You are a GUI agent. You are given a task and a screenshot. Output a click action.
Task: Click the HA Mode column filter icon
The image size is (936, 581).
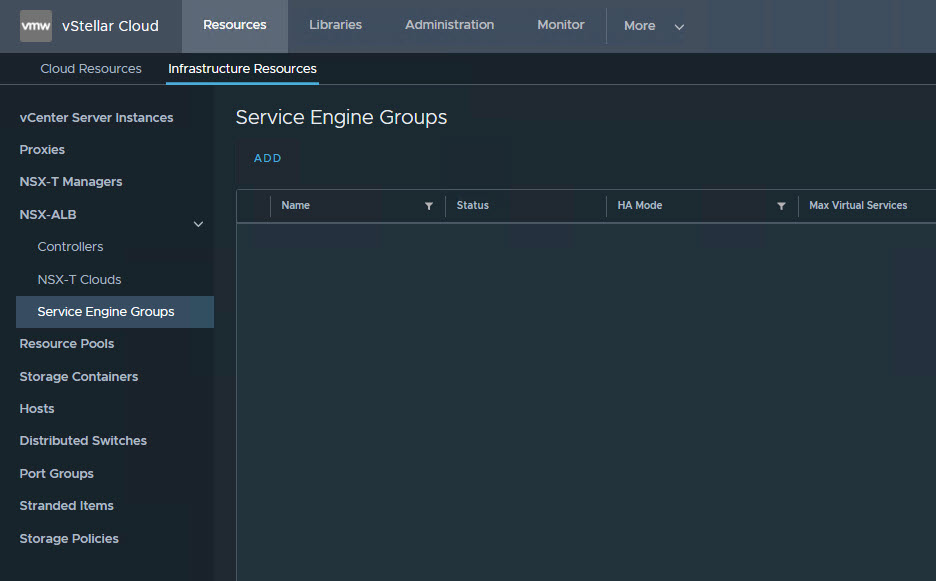[x=781, y=206]
